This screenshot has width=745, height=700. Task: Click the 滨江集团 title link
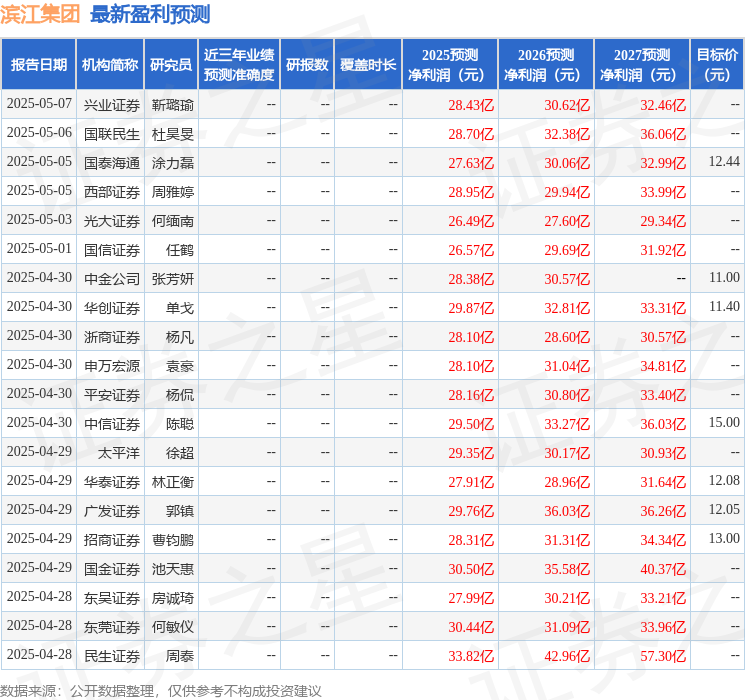click(x=41, y=14)
